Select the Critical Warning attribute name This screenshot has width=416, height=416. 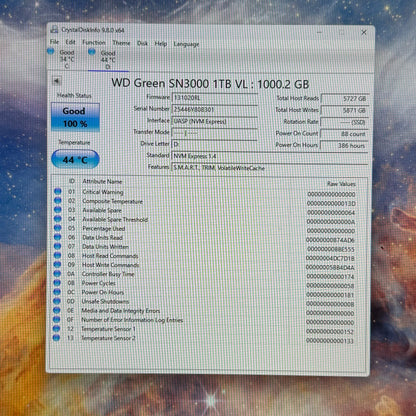[x=103, y=192]
